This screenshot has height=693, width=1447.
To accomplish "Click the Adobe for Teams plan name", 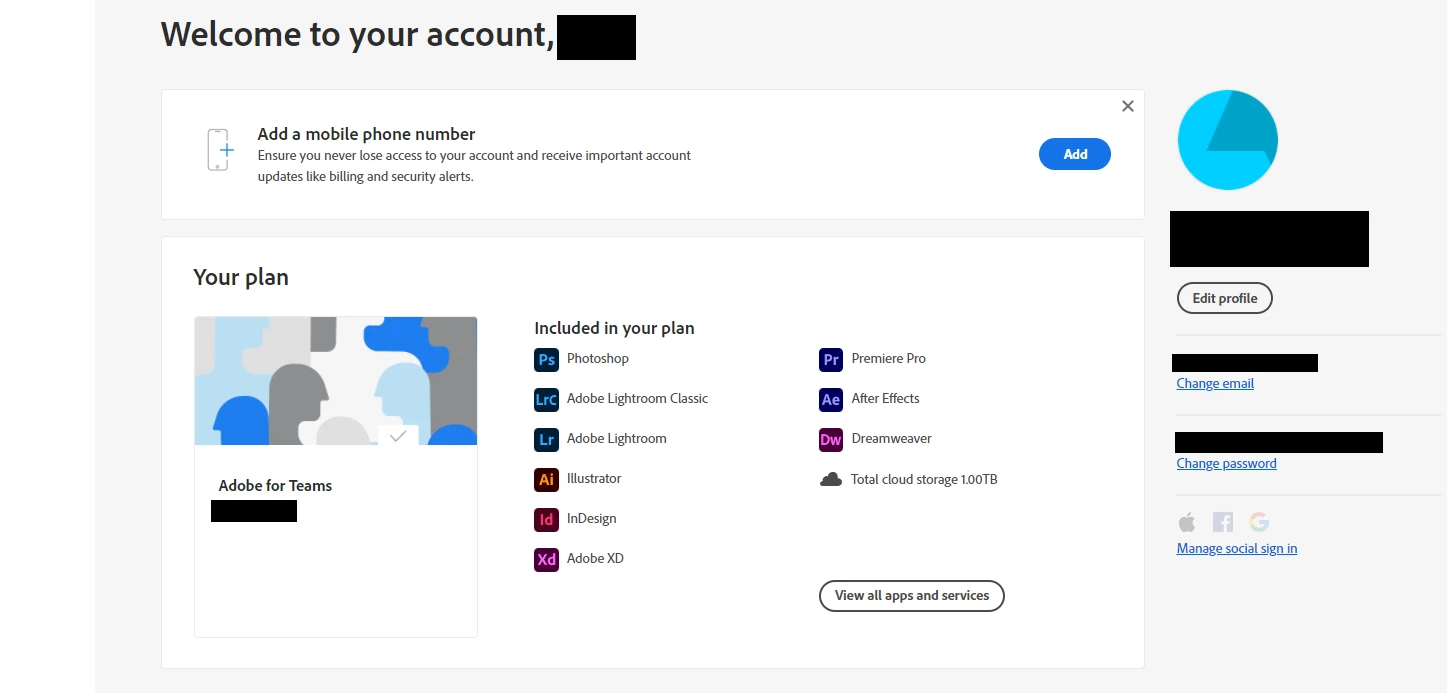I will coord(275,486).
